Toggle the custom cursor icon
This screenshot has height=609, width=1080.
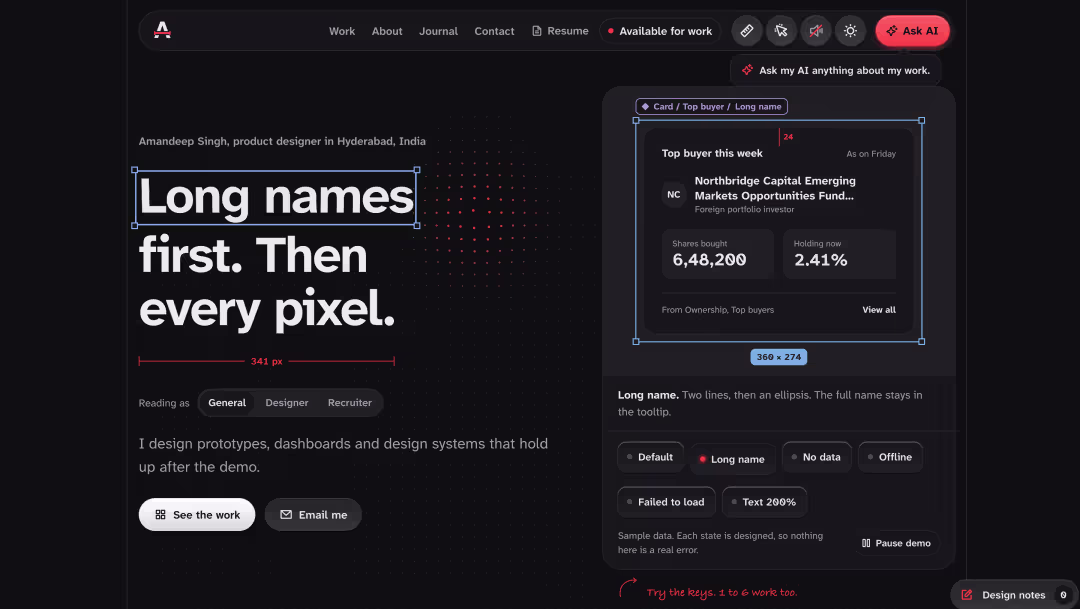(x=781, y=31)
